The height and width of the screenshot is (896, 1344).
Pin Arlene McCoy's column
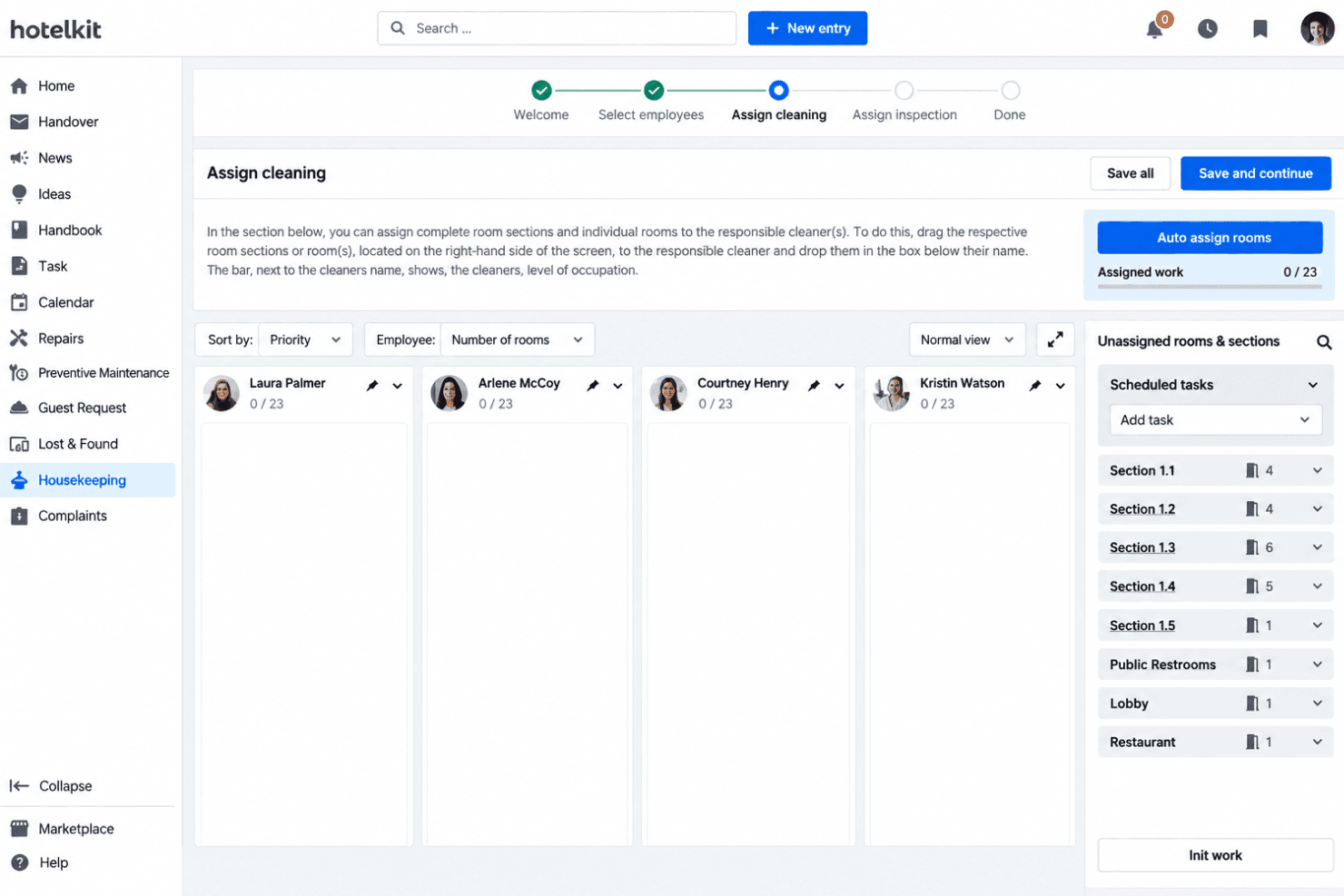click(x=592, y=386)
